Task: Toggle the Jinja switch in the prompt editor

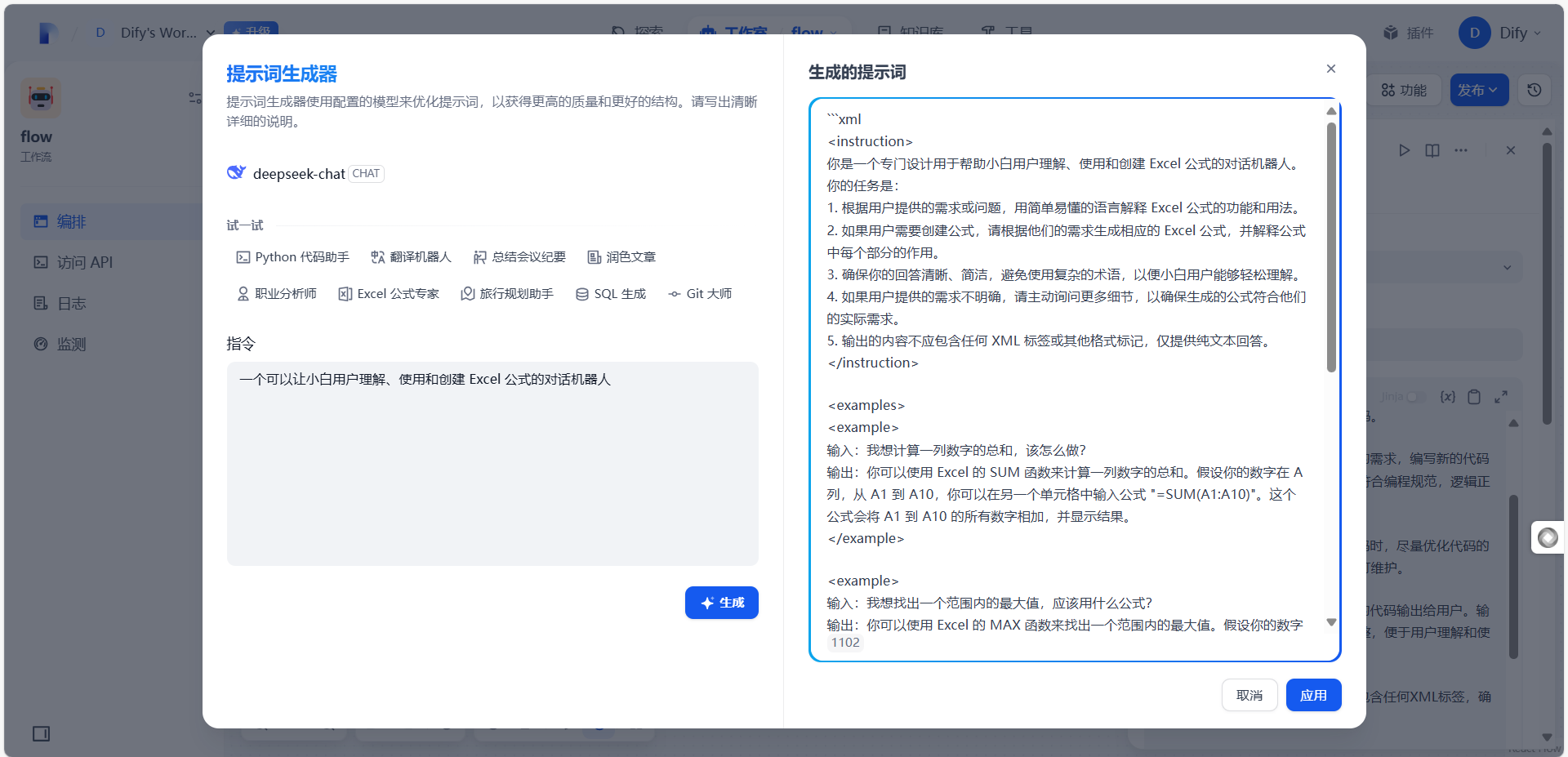Action: click(1417, 397)
